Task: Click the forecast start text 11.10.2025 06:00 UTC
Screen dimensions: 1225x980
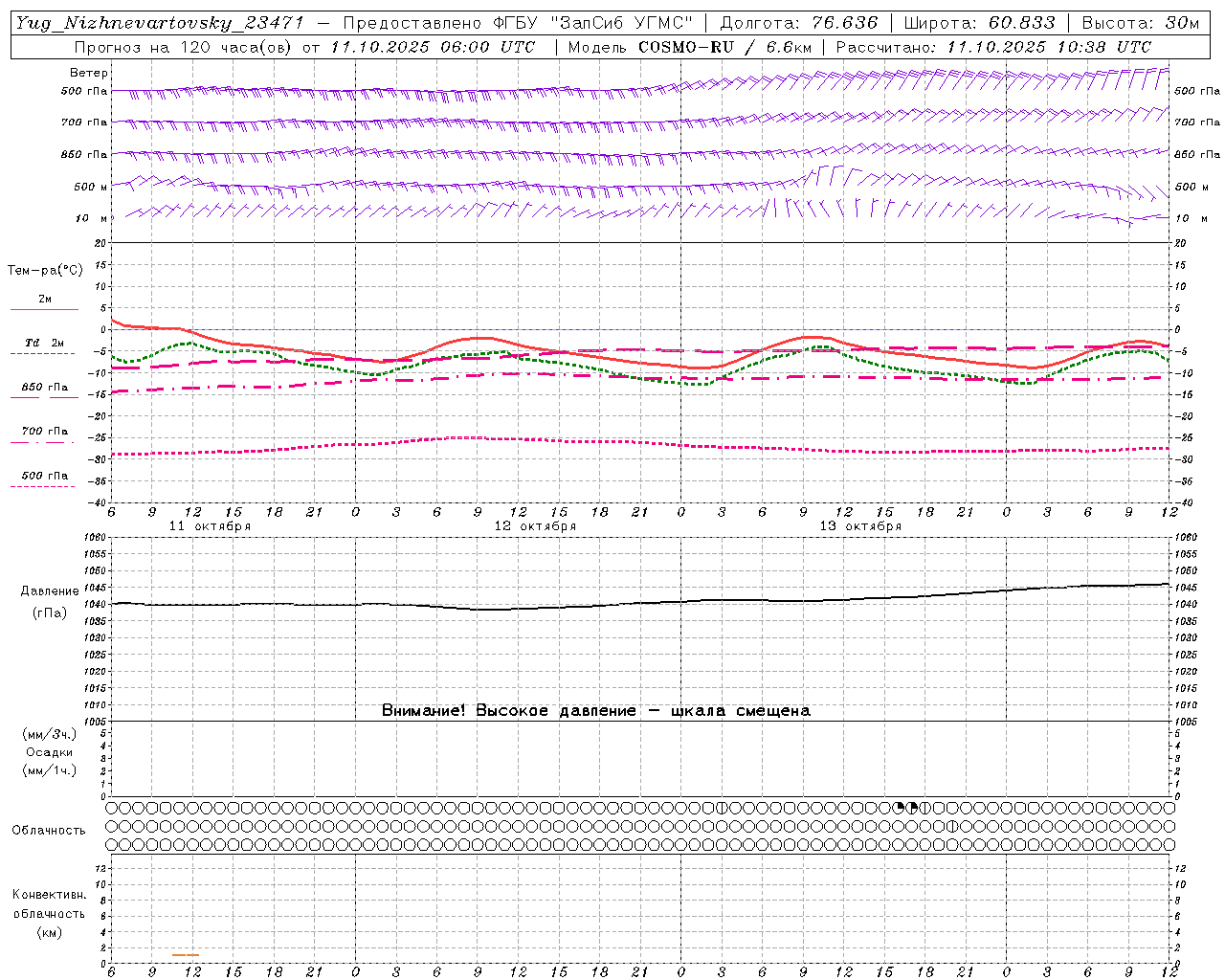Action: click(433, 47)
